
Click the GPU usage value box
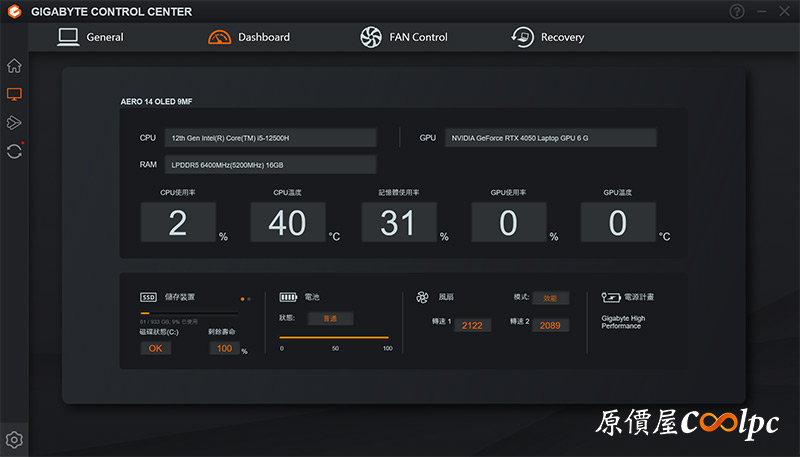click(509, 222)
